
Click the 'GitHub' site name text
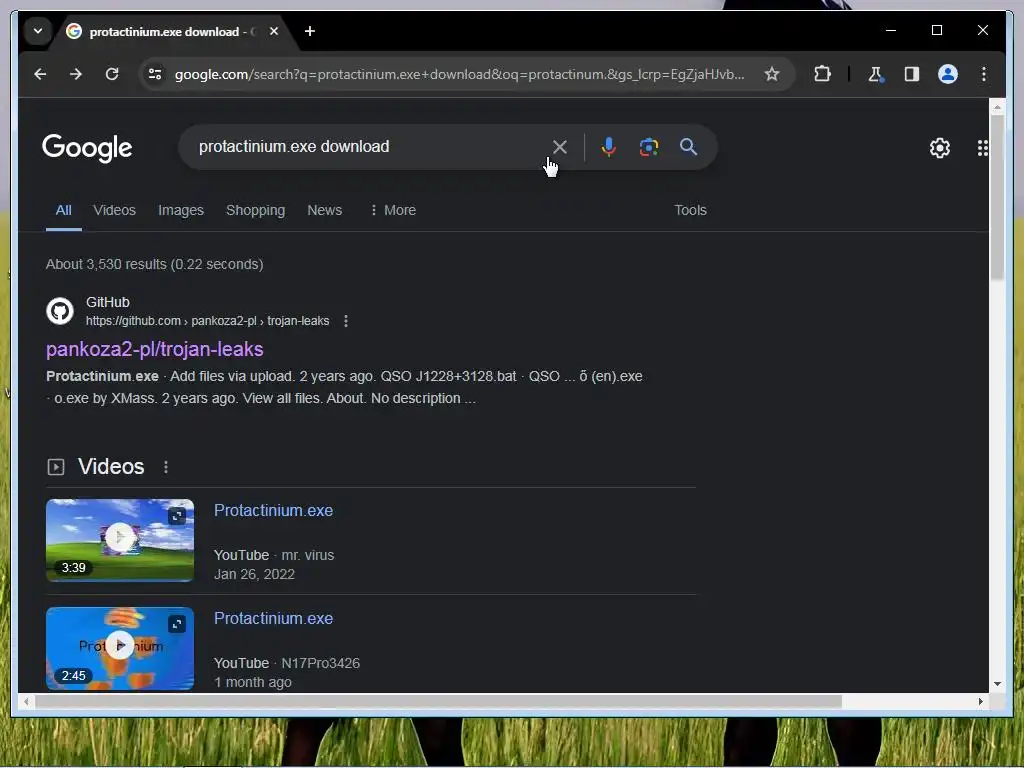tap(108, 302)
